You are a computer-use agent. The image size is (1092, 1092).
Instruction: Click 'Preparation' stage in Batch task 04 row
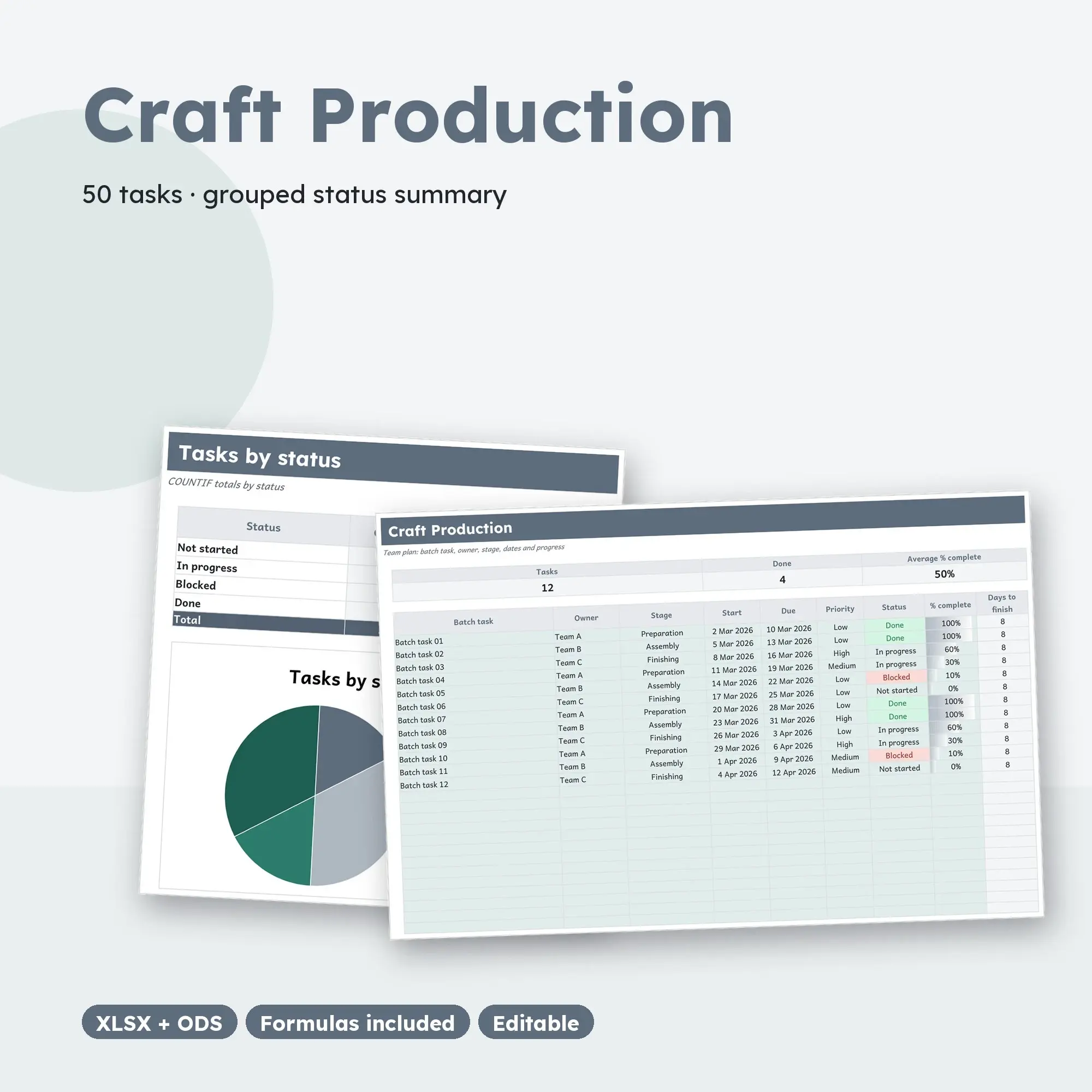pyautogui.click(x=663, y=672)
